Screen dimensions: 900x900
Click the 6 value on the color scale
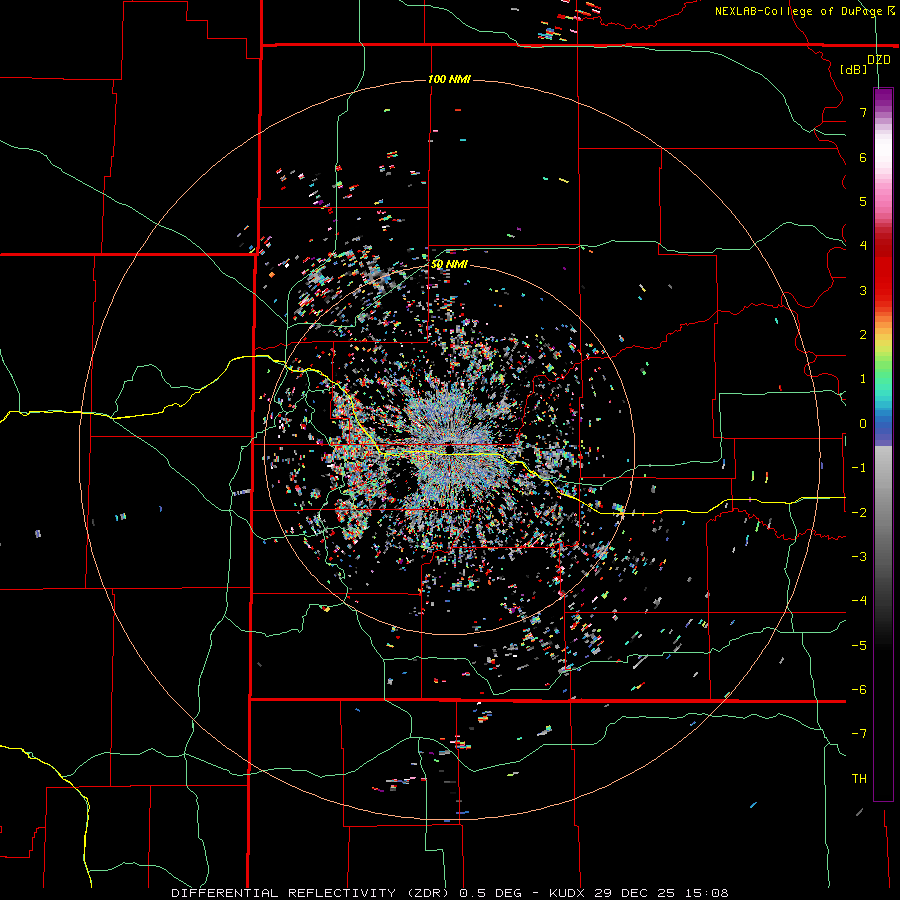[863, 157]
